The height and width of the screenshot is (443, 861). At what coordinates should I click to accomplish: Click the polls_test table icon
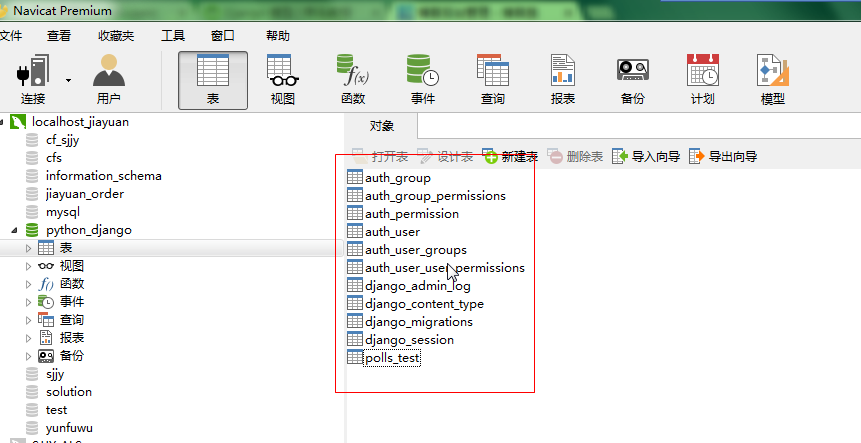coord(355,357)
